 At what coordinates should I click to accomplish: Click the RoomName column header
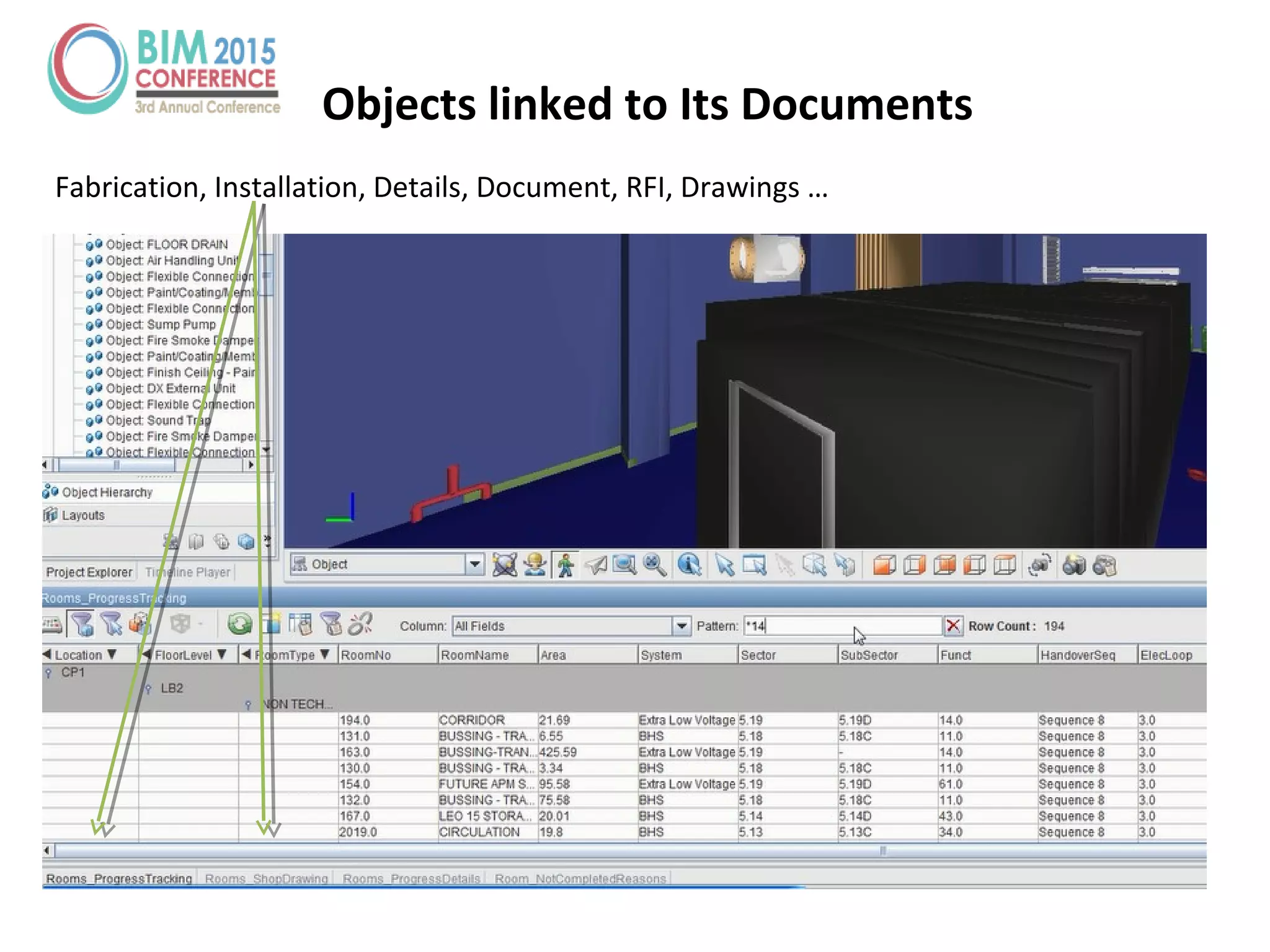pos(487,655)
